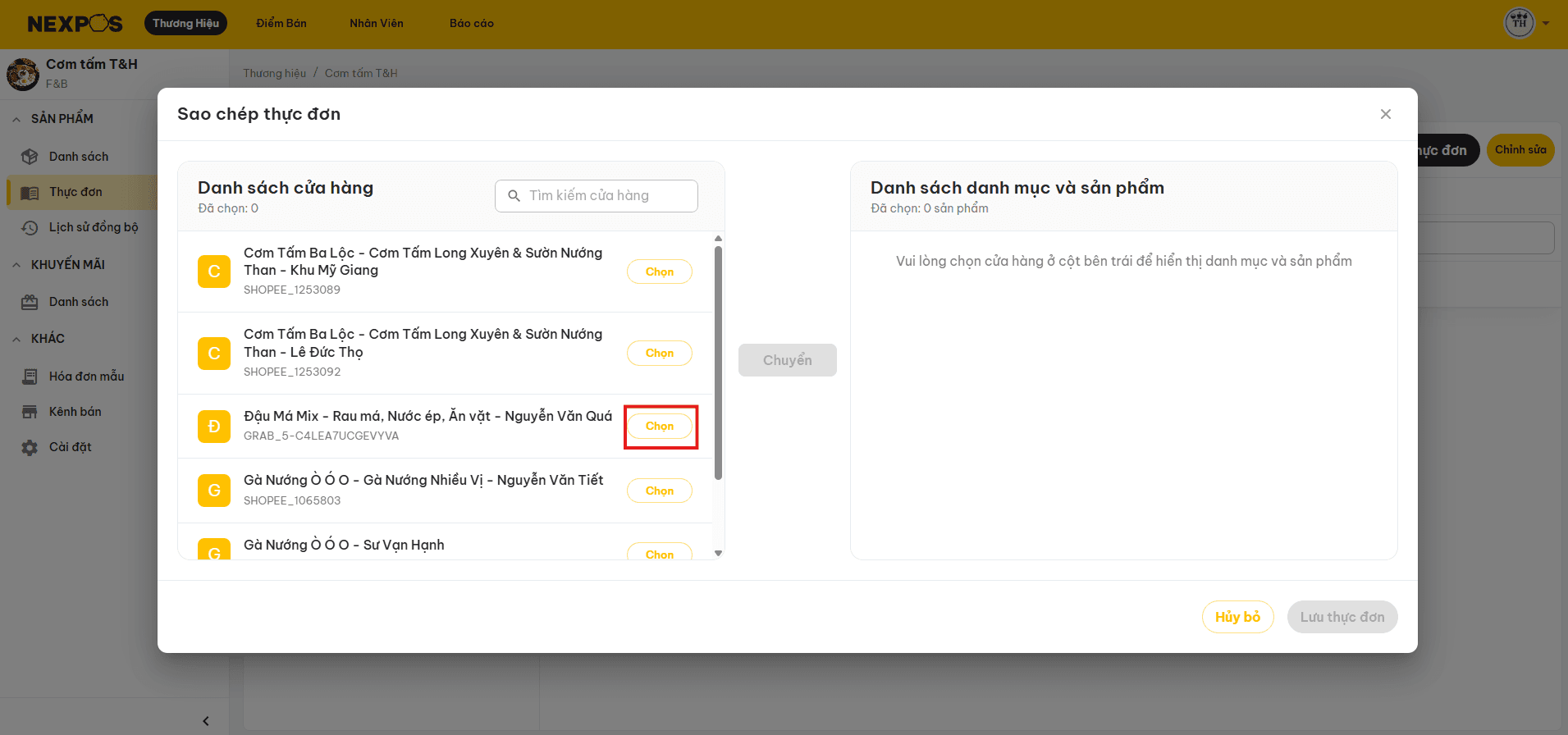Click the Lưu thực đơn button
This screenshot has height=735, width=1568.
point(1342,617)
